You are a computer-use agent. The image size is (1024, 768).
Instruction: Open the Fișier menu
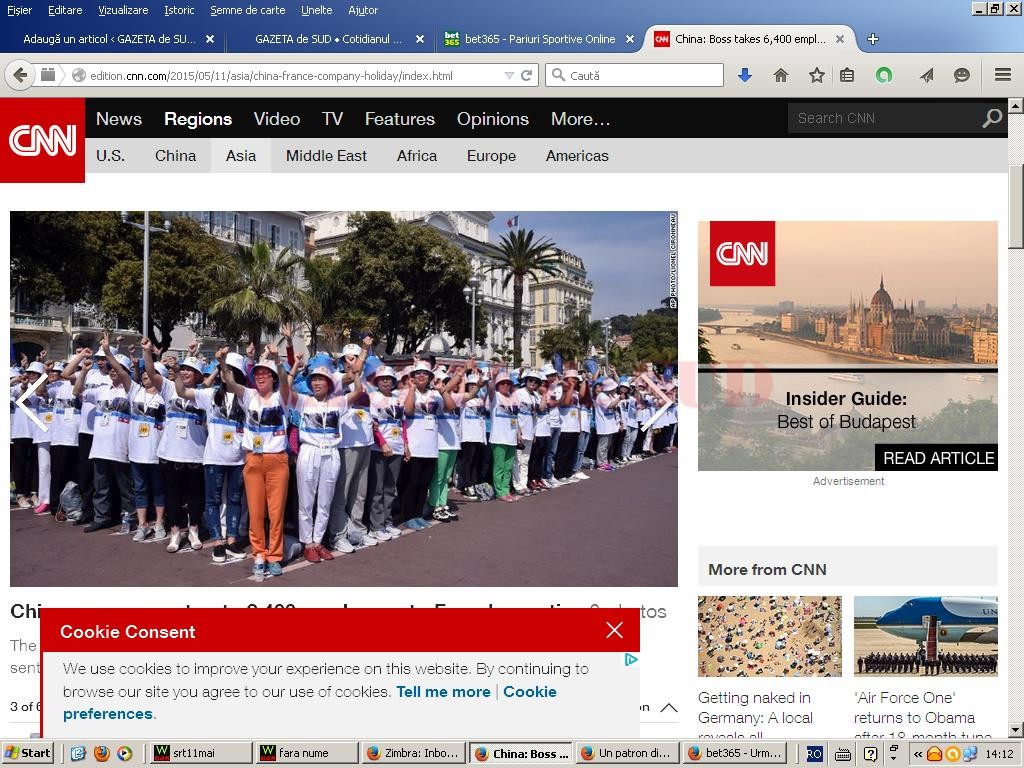click(20, 10)
